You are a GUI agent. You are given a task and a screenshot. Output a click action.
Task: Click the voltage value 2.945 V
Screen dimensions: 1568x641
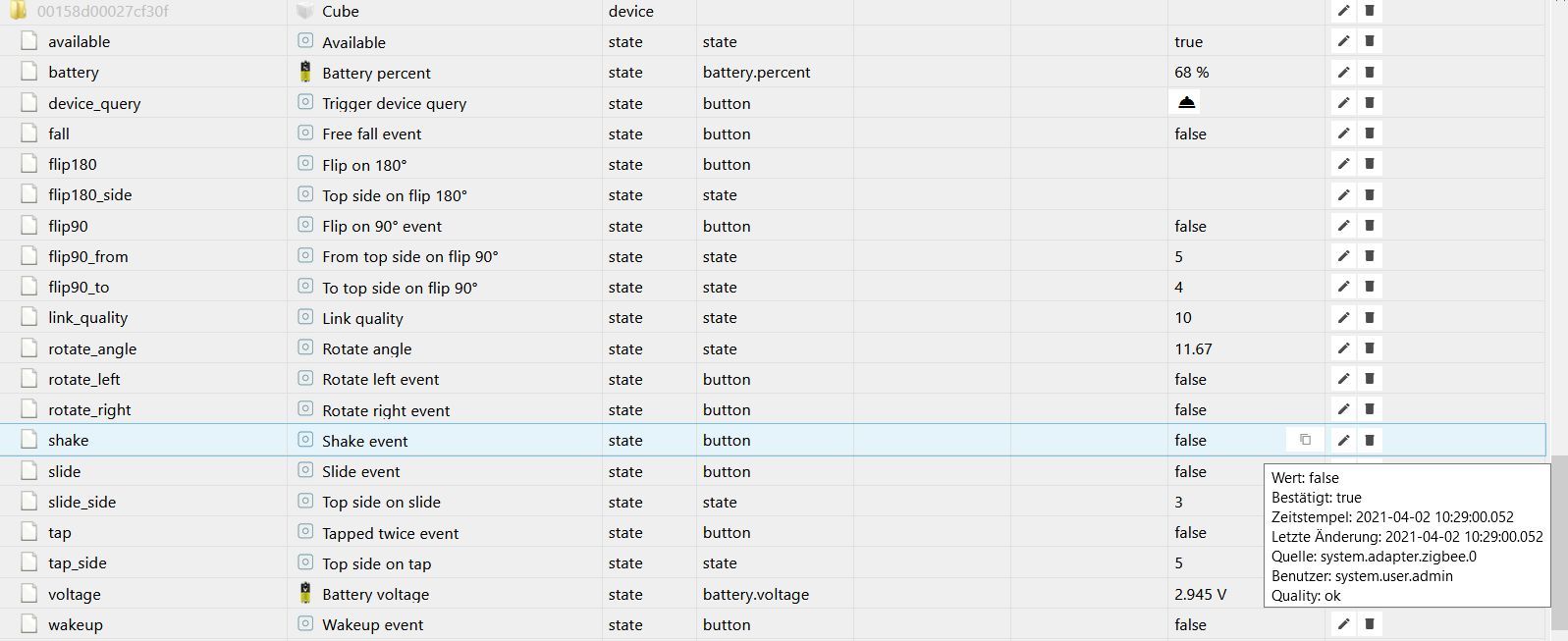tap(1200, 594)
